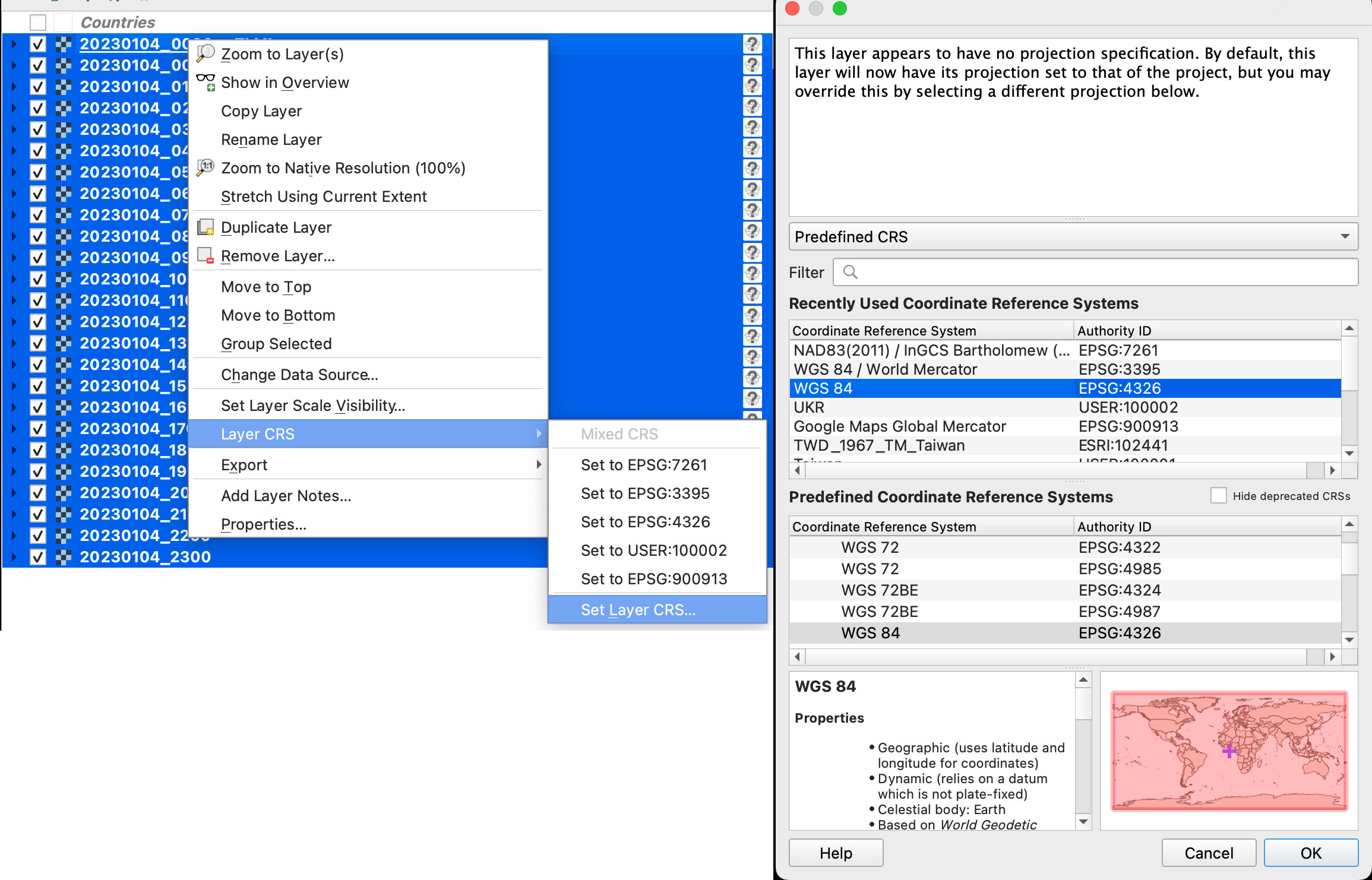Viewport: 1372px width, 880px height.
Task: Check the Countries group checkbox
Action: [x=38, y=23]
